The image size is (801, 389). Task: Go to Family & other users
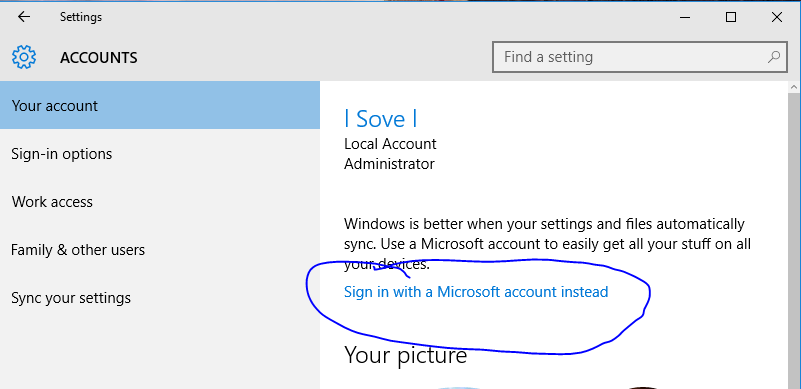(x=160, y=250)
